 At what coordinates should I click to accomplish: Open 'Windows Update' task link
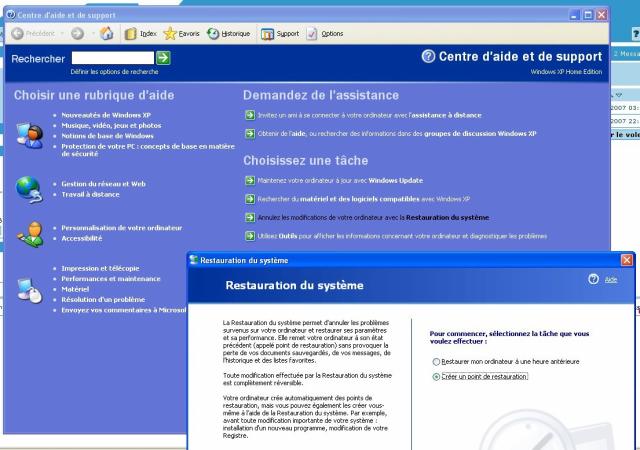pyautogui.click(x=340, y=181)
